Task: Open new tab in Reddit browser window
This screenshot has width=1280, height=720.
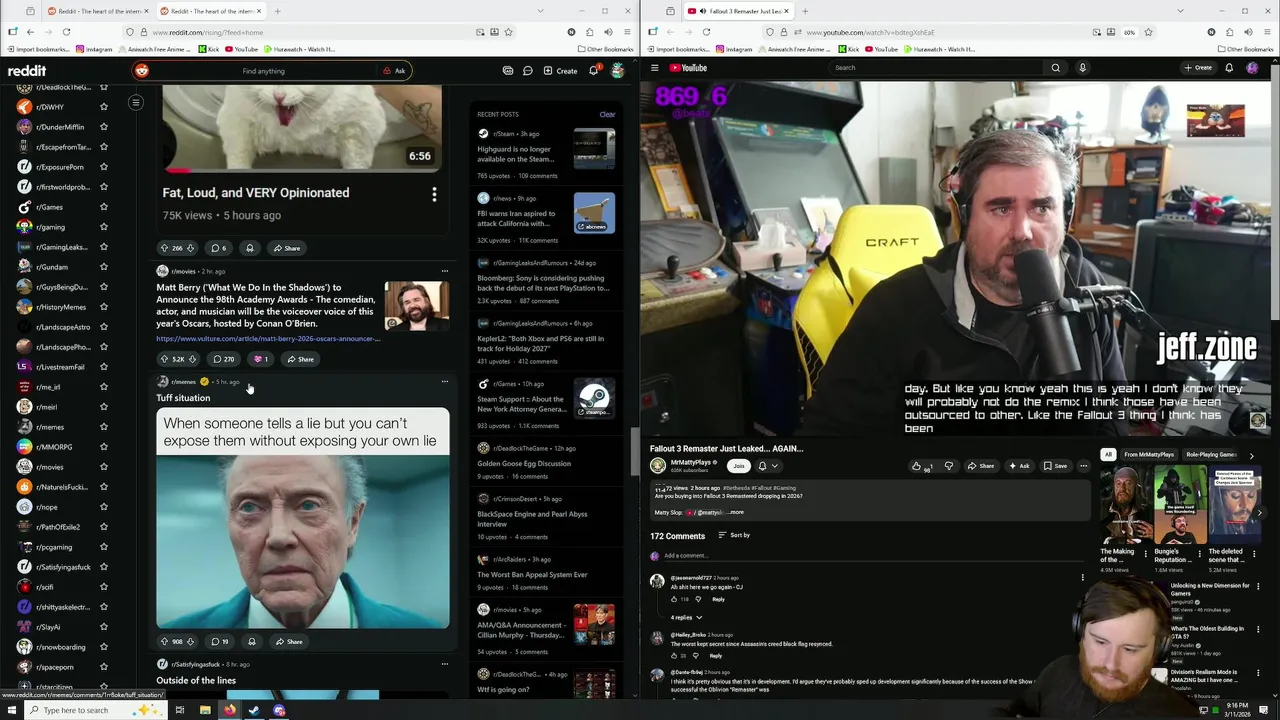Action: [x=277, y=11]
